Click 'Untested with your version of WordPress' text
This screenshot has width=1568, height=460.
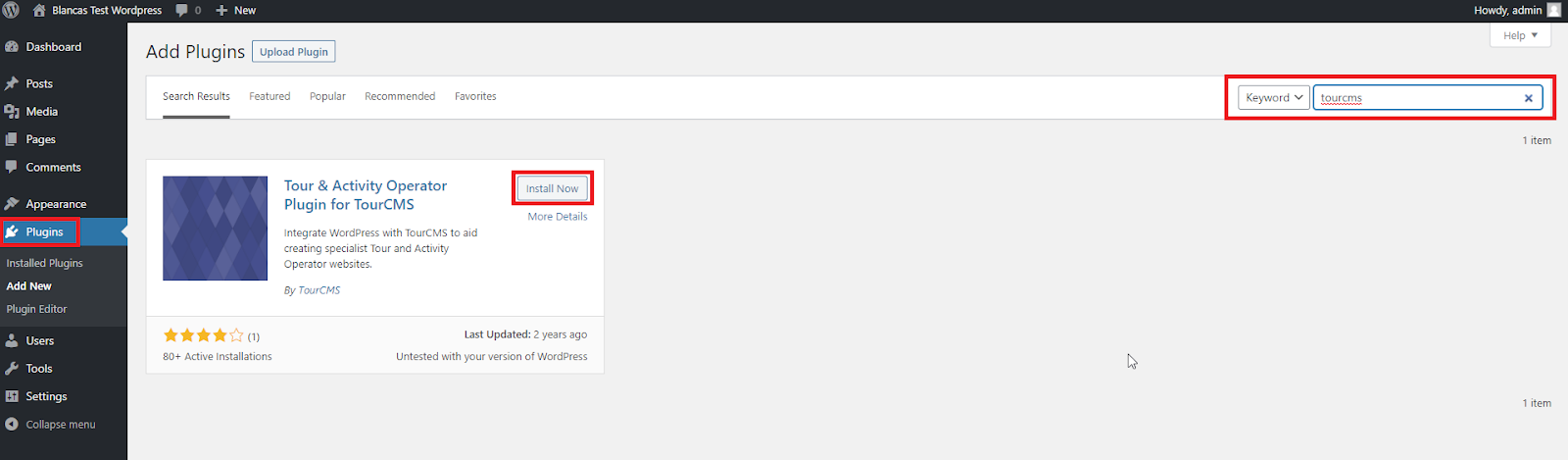[x=492, y=357]
